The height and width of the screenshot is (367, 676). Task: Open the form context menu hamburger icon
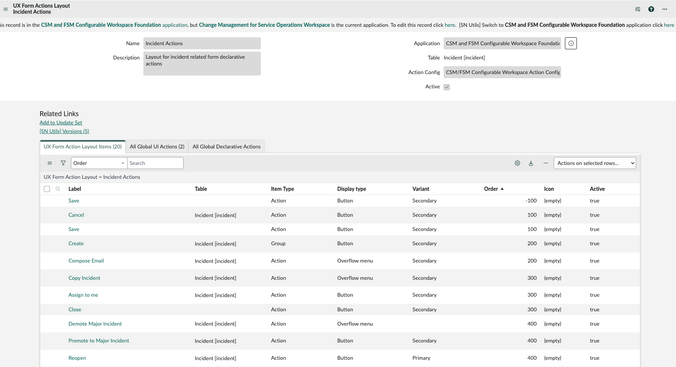point(6,9)
